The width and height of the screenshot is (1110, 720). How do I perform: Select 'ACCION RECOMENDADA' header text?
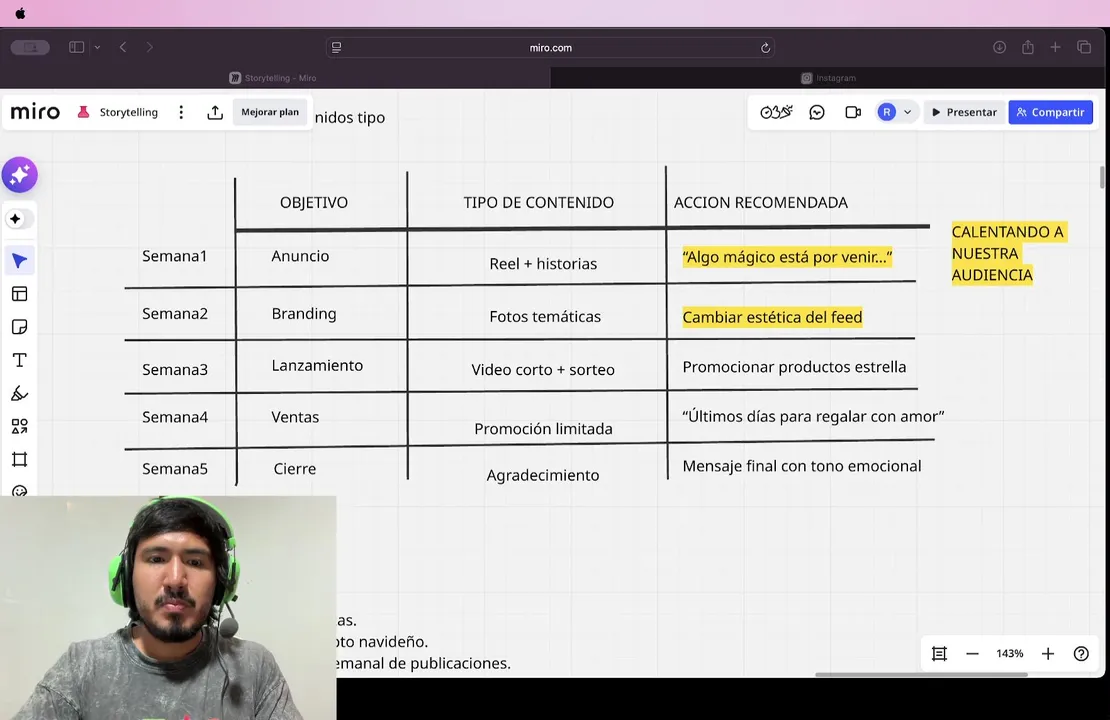760,202
